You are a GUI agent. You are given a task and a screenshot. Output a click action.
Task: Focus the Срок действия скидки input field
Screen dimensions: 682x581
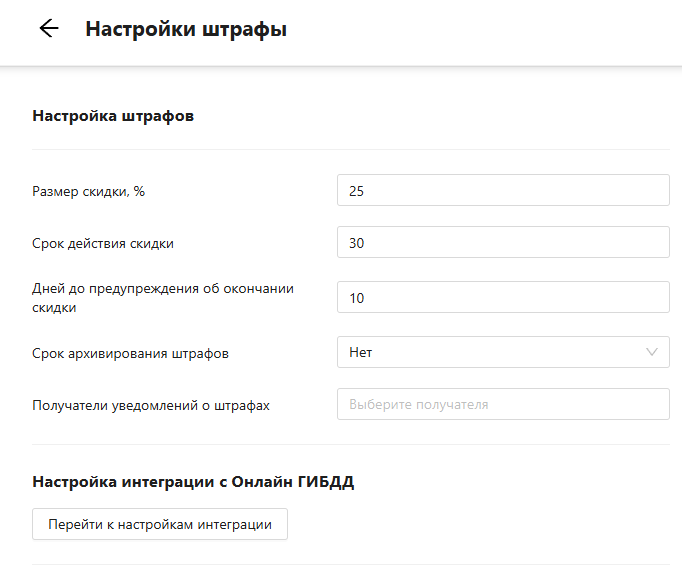click(x=502, y=242)
